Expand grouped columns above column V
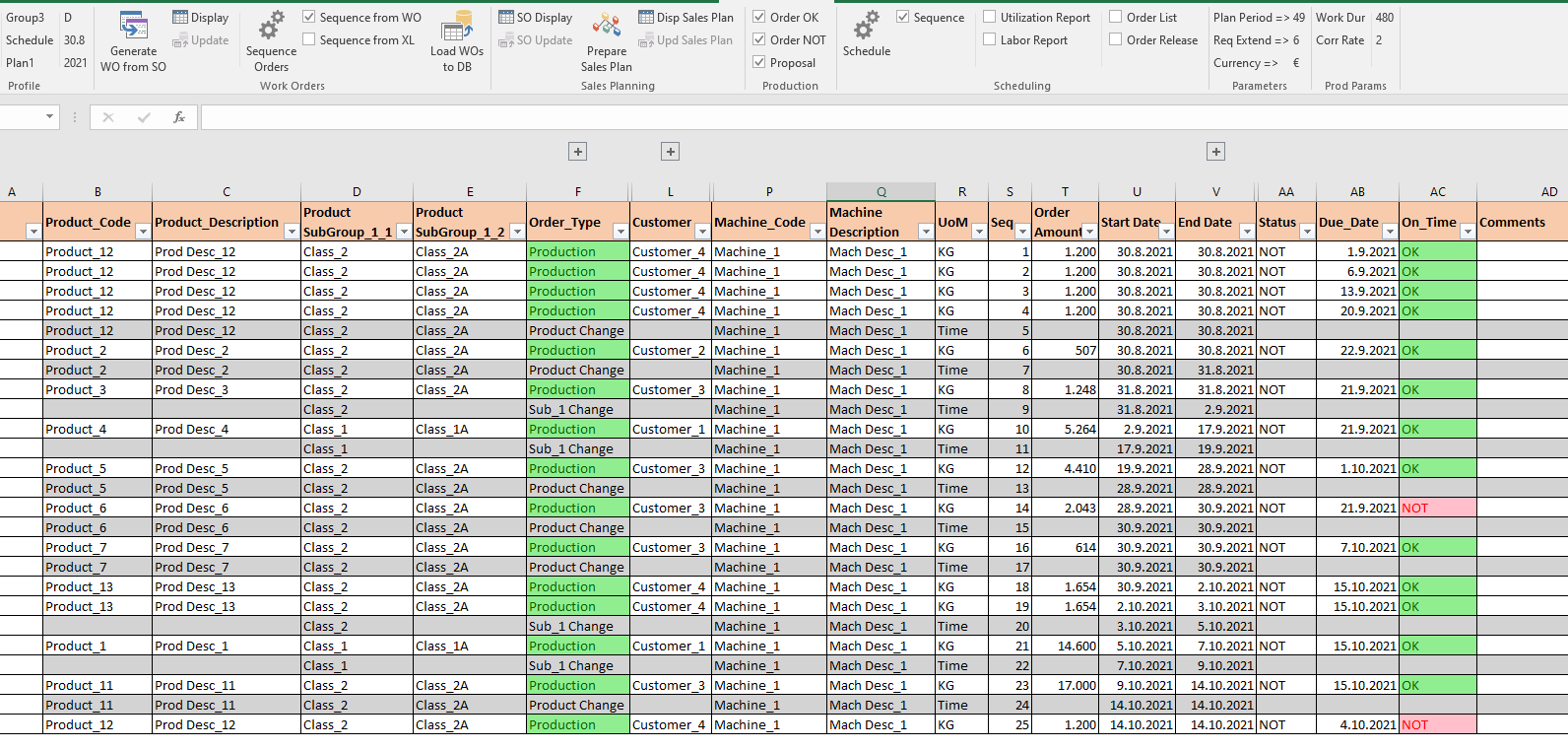Screen dimensions: 1568x750 click(1216, 152)
